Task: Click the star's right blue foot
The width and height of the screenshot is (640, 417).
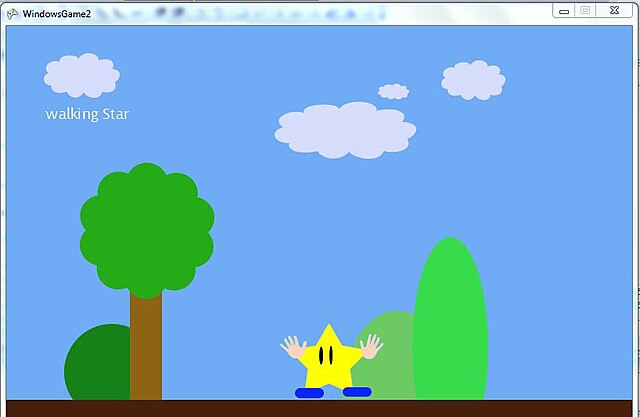Action: tap(357, 392)
